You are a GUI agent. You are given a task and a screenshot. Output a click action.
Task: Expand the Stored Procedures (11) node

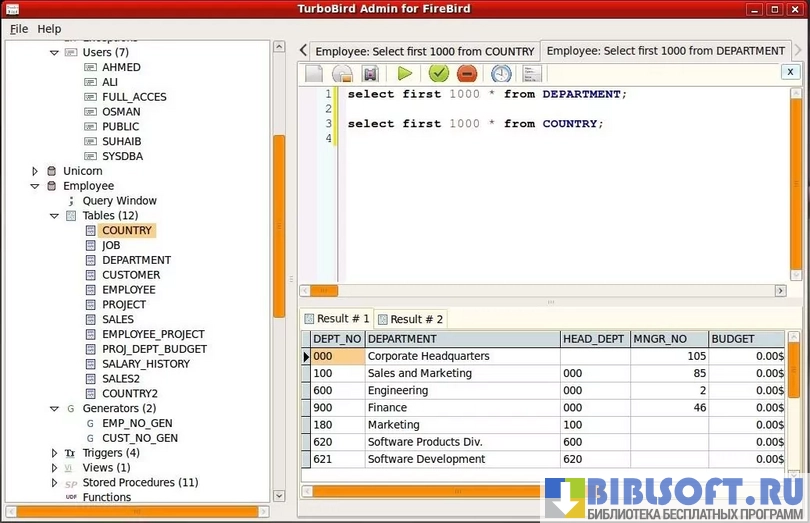54,482
